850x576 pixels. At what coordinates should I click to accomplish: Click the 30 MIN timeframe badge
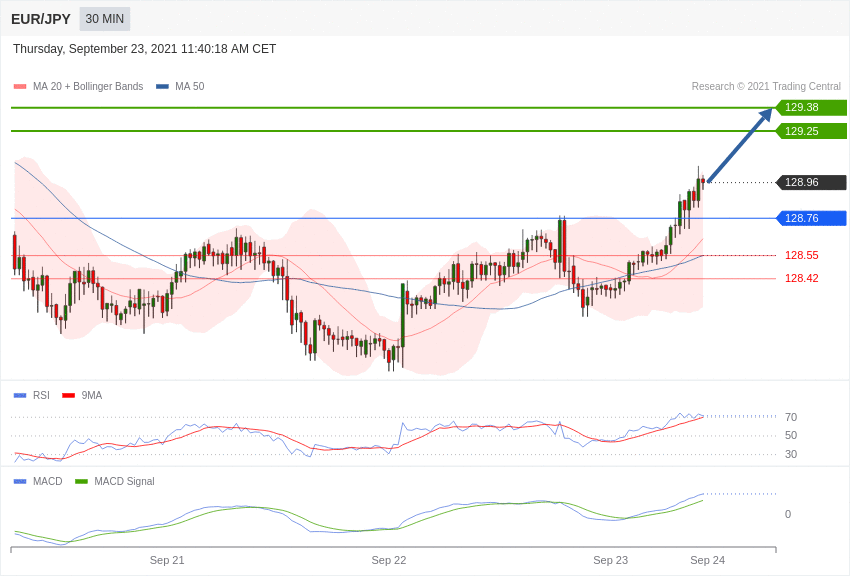tap(105, 19)
